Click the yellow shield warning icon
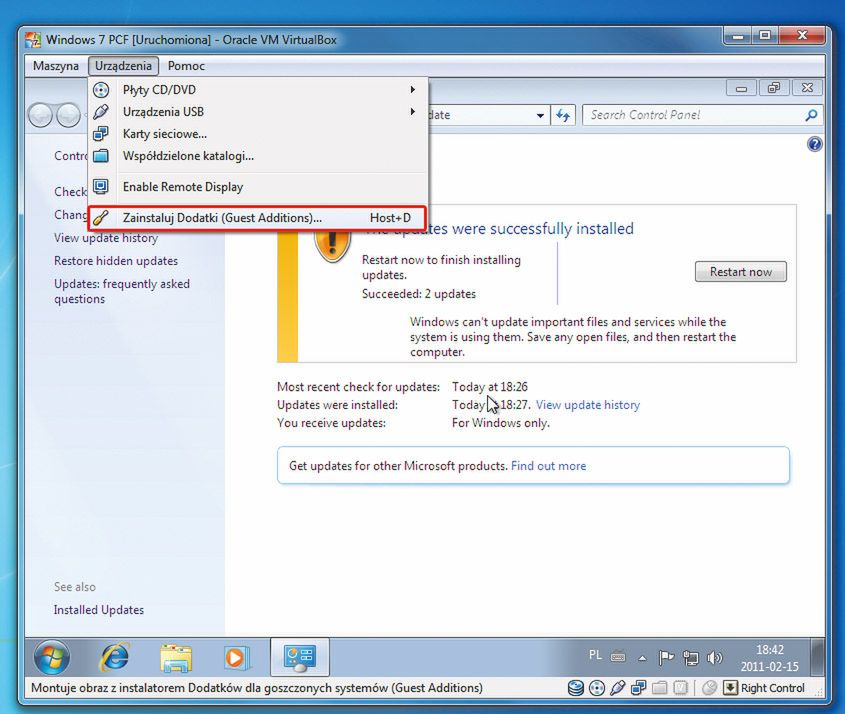This screenshot has width=845, height=714. pos(333,246)
